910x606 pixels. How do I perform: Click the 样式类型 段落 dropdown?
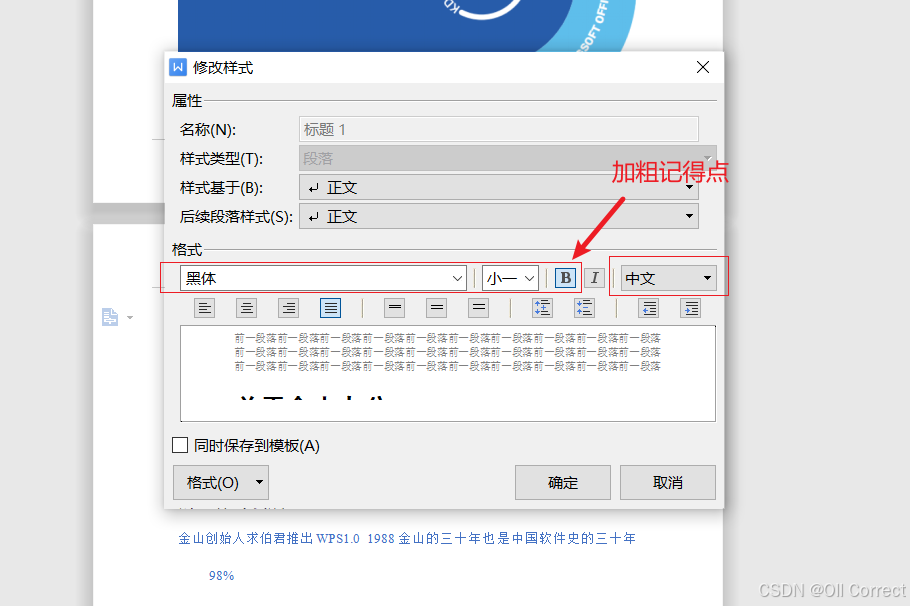(x=508, y=158)
